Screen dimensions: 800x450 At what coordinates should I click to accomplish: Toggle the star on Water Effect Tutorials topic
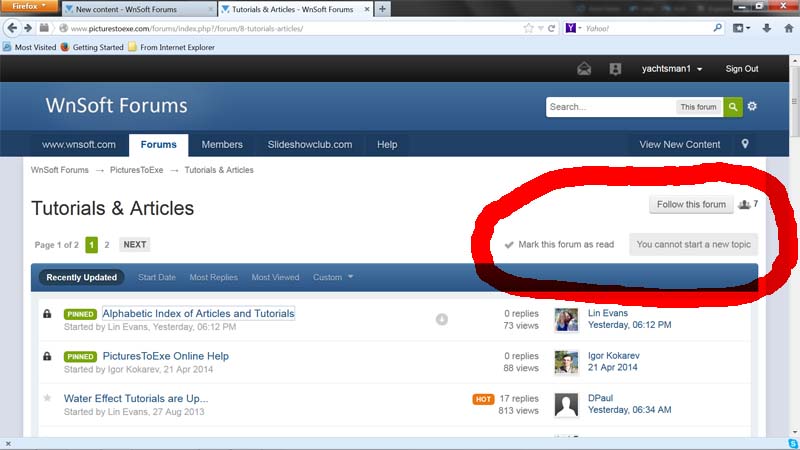[47, 398]
